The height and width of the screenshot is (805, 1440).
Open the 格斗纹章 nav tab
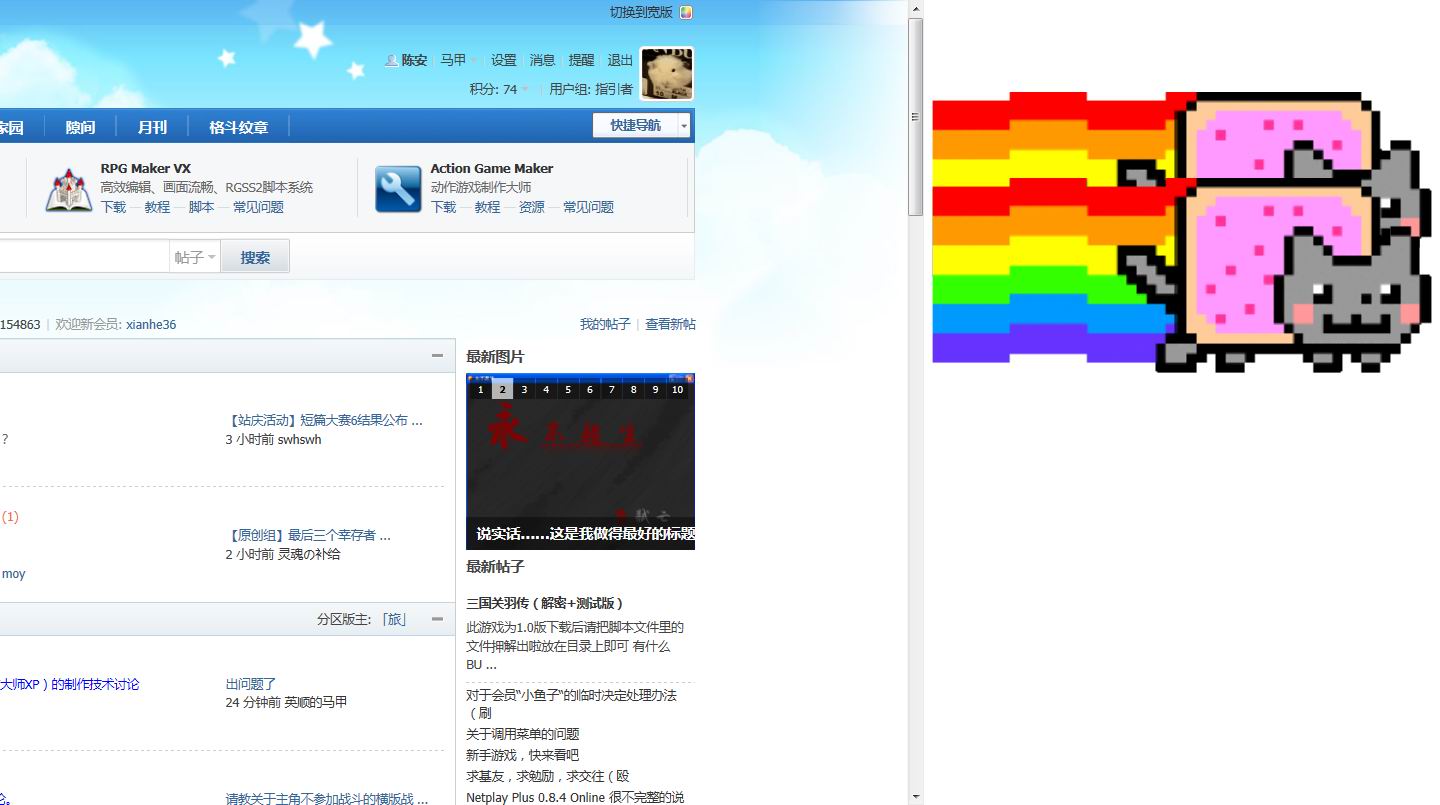click(x=239, y=127)
